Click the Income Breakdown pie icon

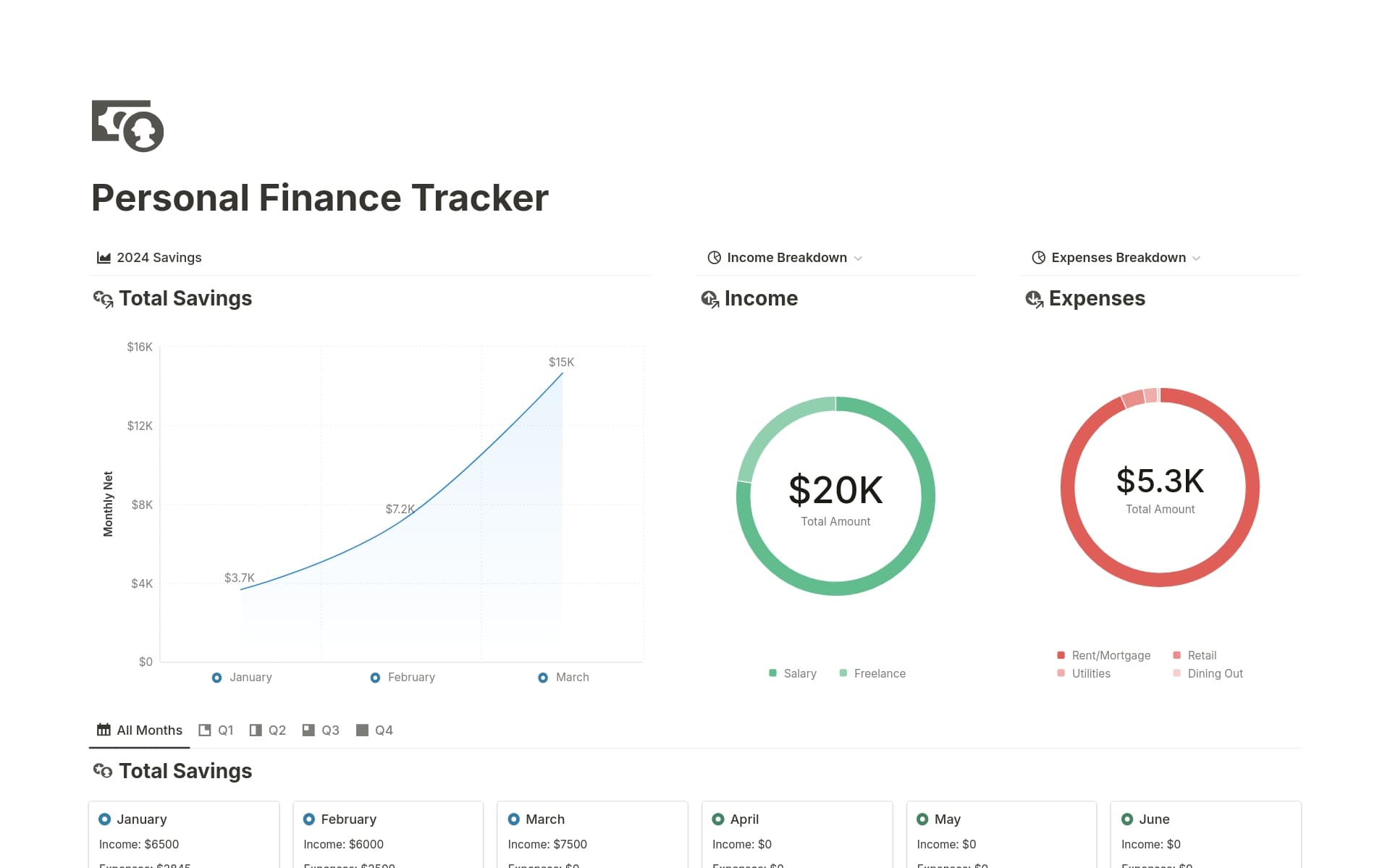pos(714,258)
